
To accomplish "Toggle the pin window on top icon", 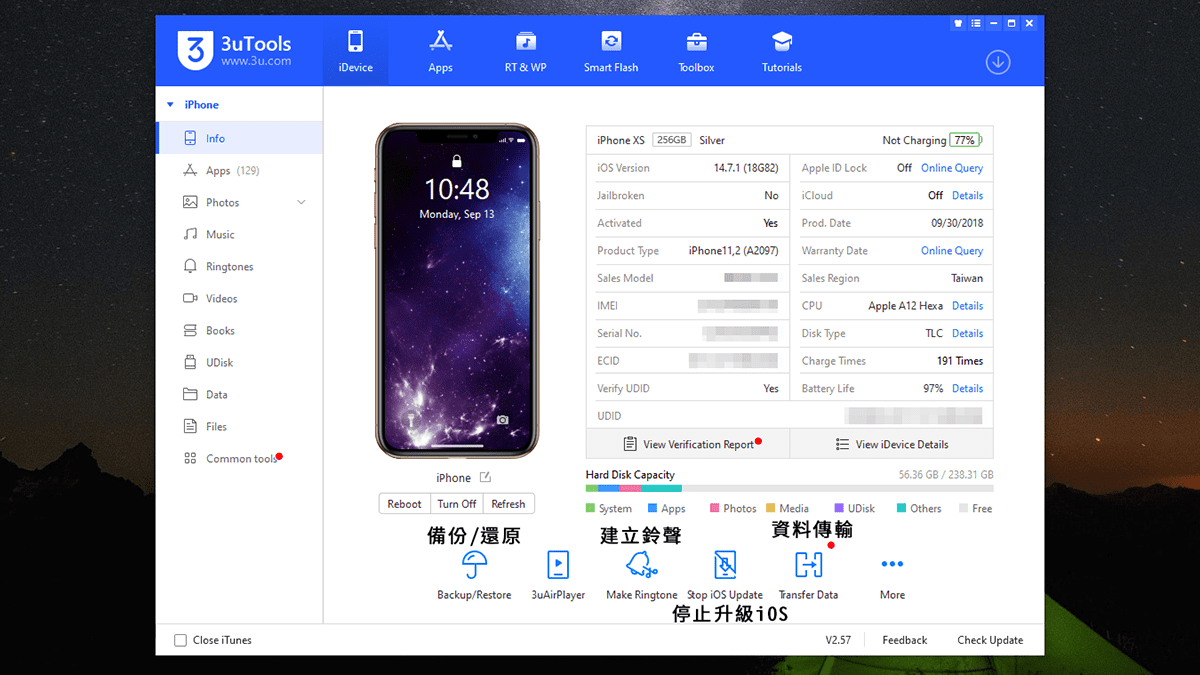I will [957, 22].
